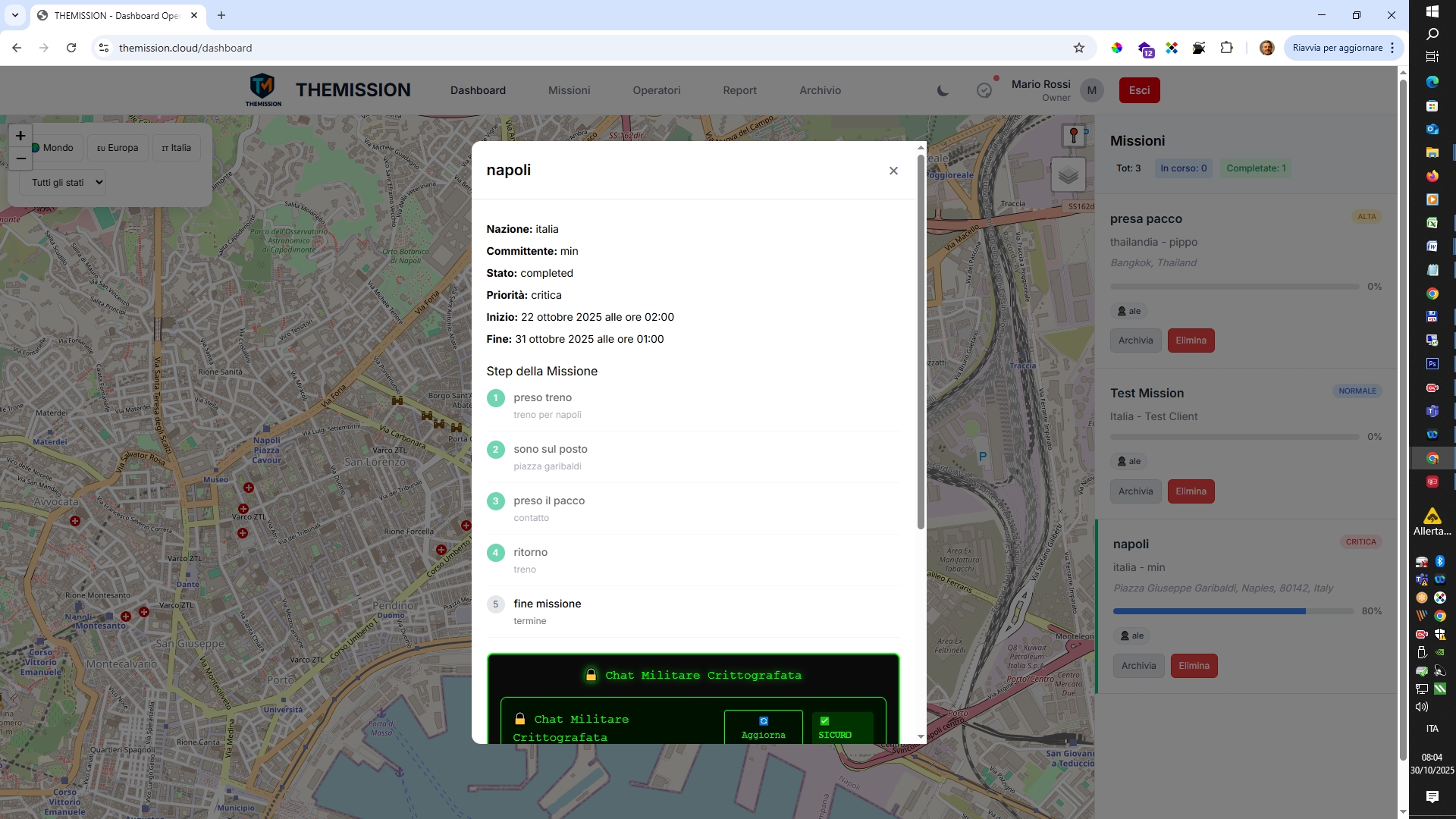Open Photoshop from the Windows taskbar
The image size is (1456, 819).
coord(1432,363)
